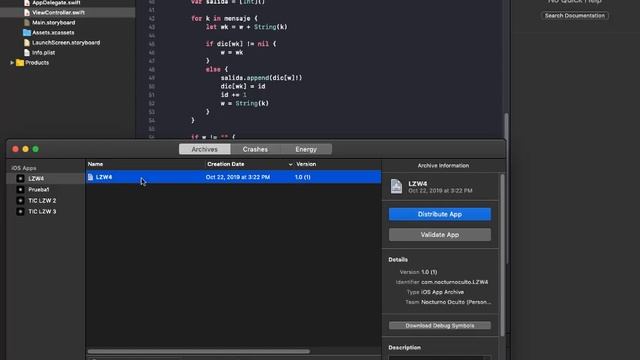The height and width of the screenshot is (360, 640).
Task: Select the Products group label
Action: (37, 63)
